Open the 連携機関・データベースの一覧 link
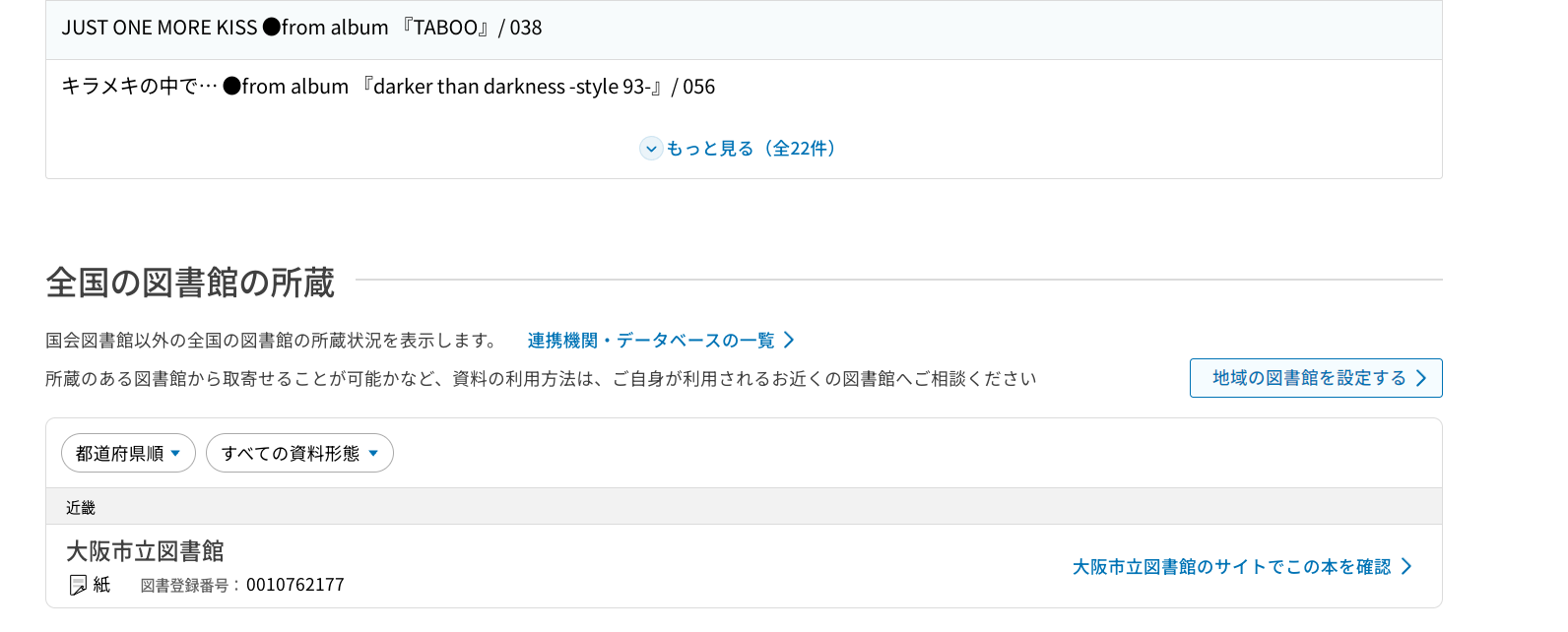Image resolution: width=1568 pixels, height=632 pixels. [x=651, y=341]
